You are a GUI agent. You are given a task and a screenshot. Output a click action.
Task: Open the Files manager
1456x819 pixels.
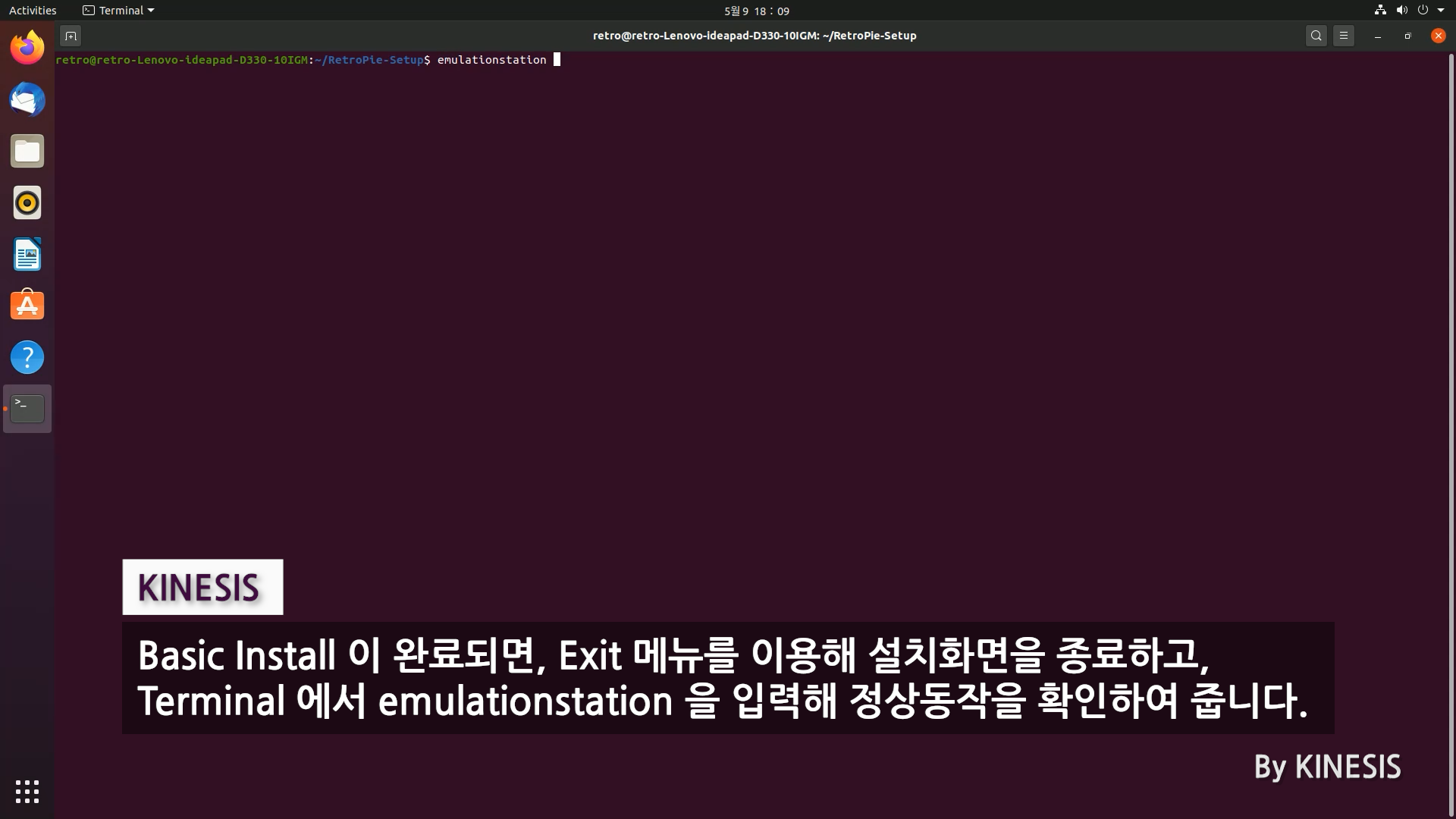[x=27, y=152]
